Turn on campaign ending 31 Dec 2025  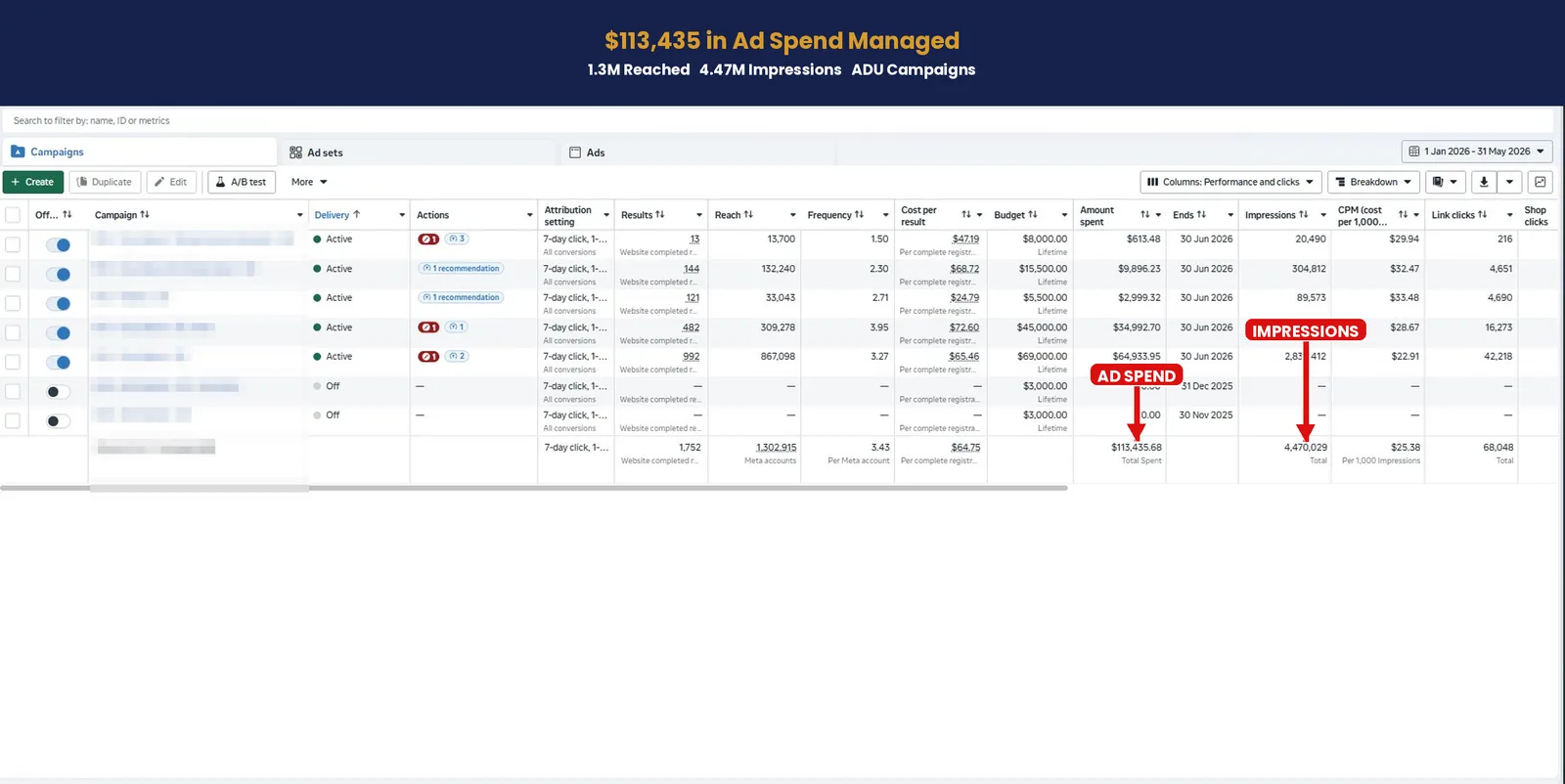[x=59, y=392]
